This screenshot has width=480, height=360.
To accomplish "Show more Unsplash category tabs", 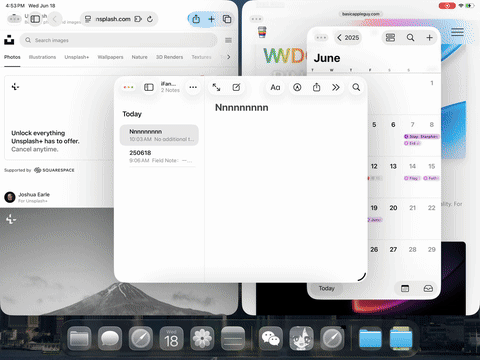I will tap(229, 57).
